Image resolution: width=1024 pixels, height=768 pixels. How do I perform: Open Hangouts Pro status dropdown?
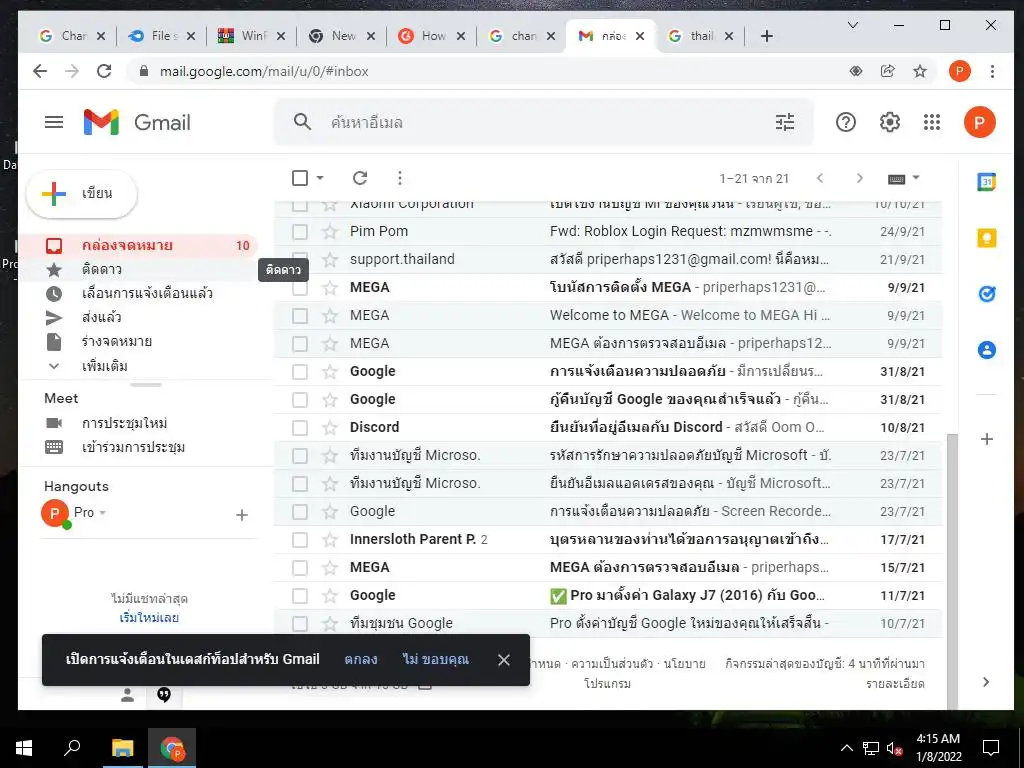click(x=103, y=513)
